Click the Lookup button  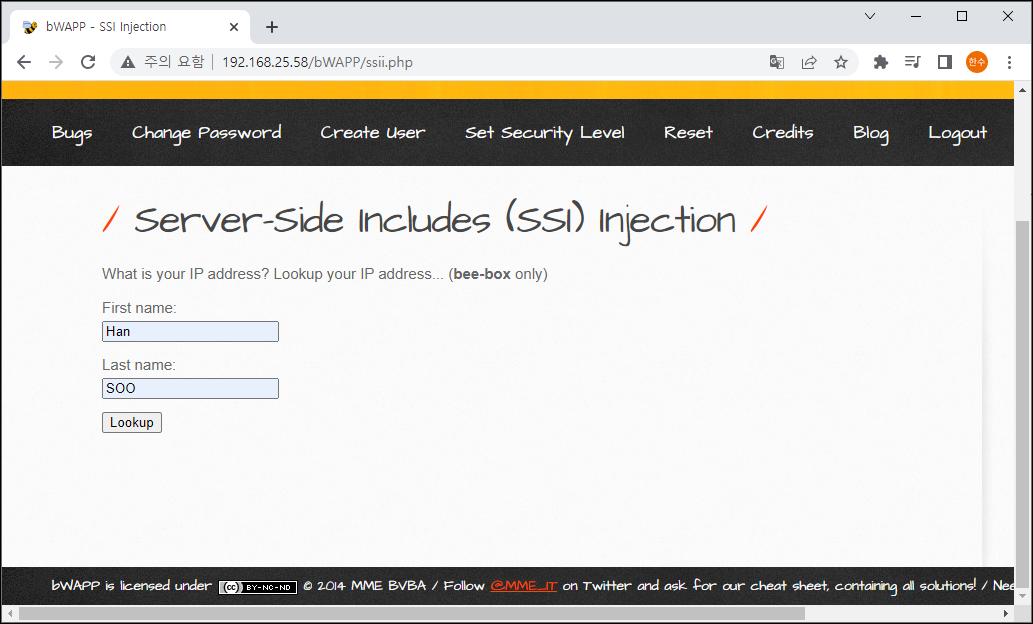132,422
